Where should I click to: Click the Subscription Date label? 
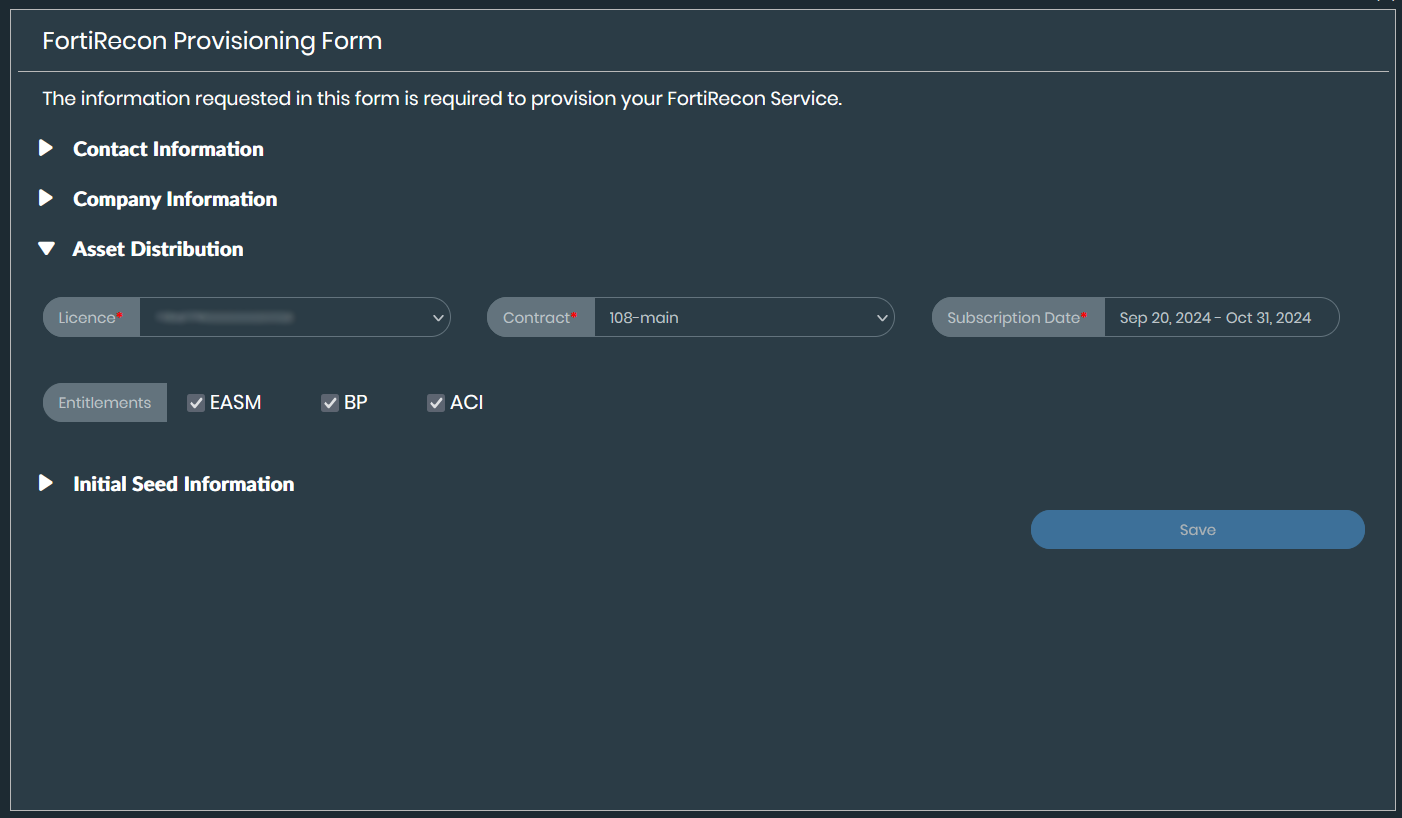tap(1014, 317)
